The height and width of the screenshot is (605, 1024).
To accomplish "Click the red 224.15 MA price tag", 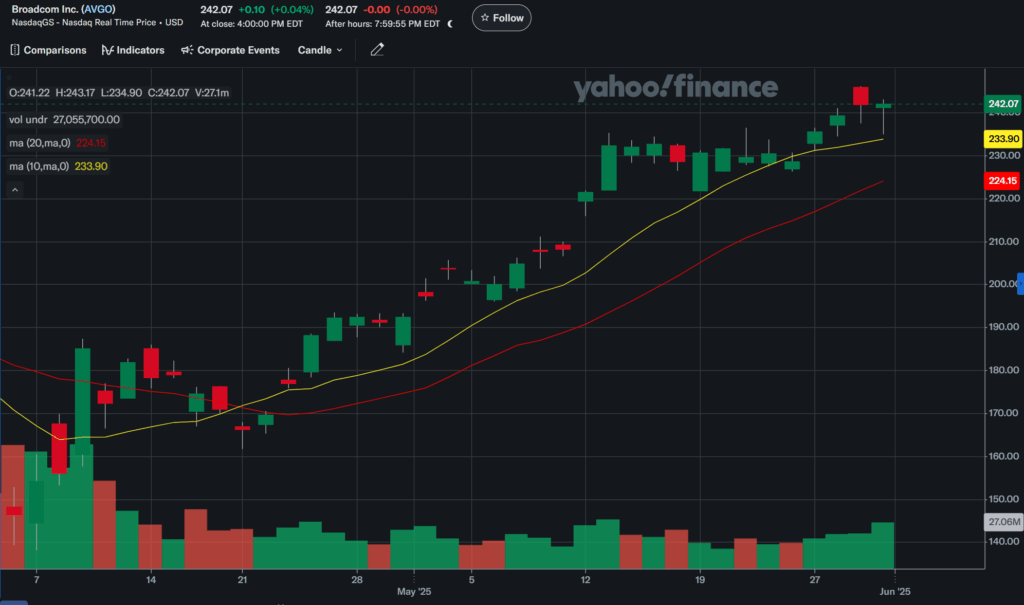I will [x=1002, y=181].
